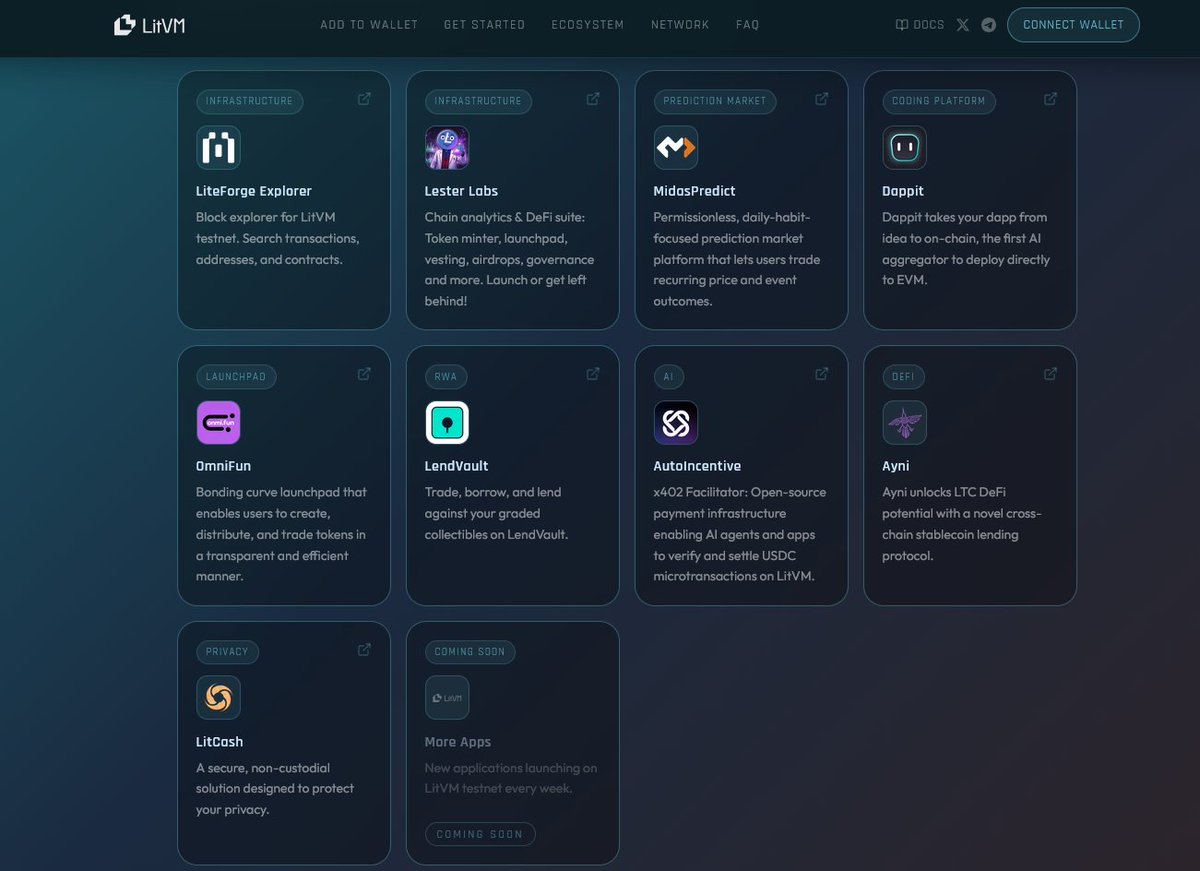Click the LendVault title

(457, 466)
